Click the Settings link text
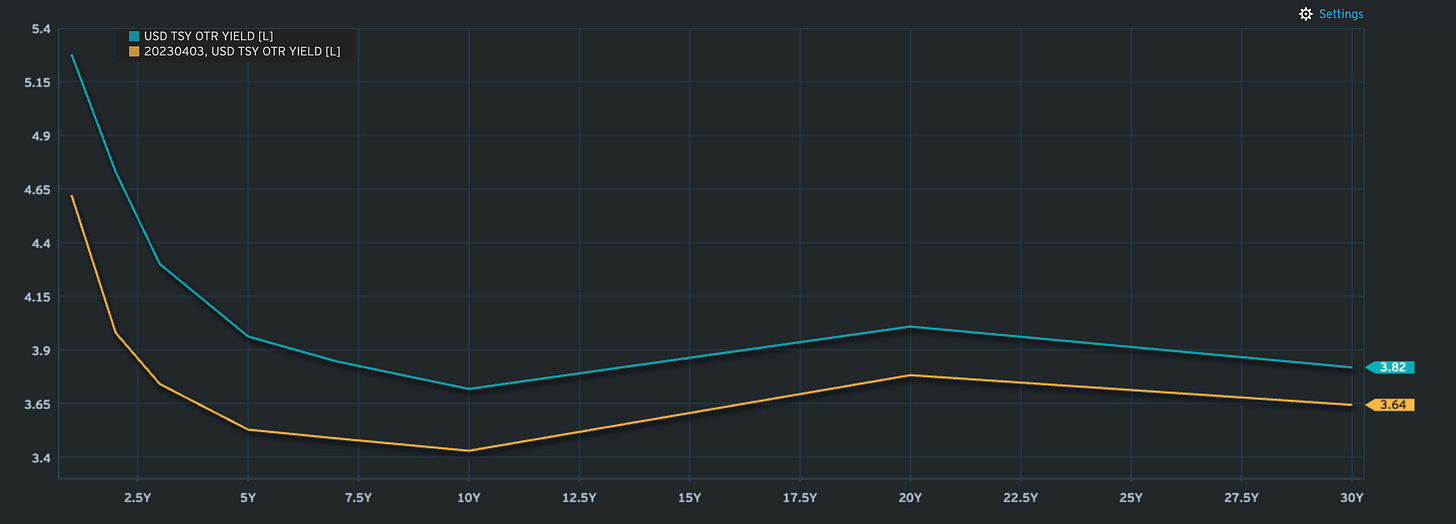 (x=1341, y=14)
